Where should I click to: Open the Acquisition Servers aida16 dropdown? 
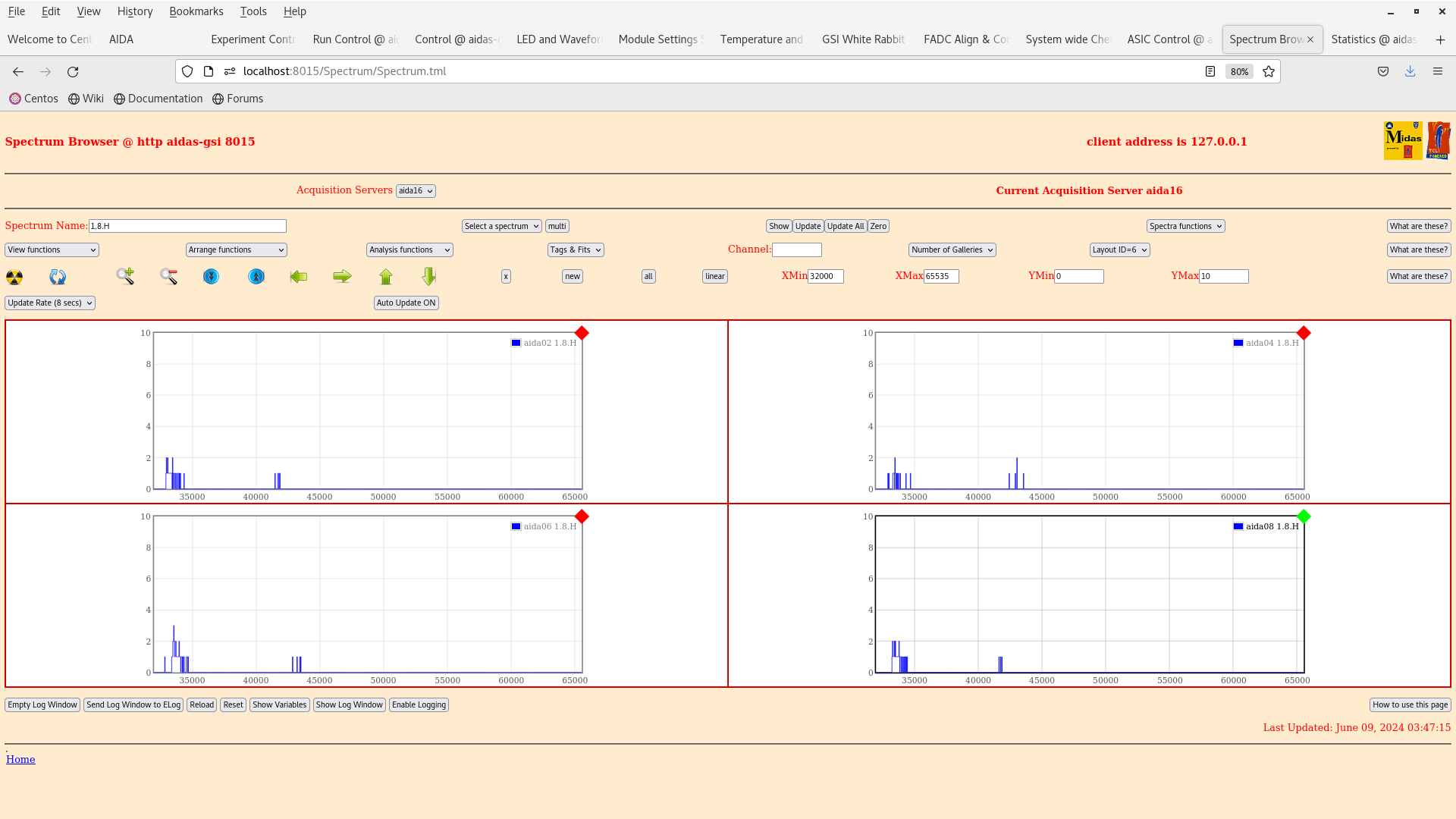[416, 191]
